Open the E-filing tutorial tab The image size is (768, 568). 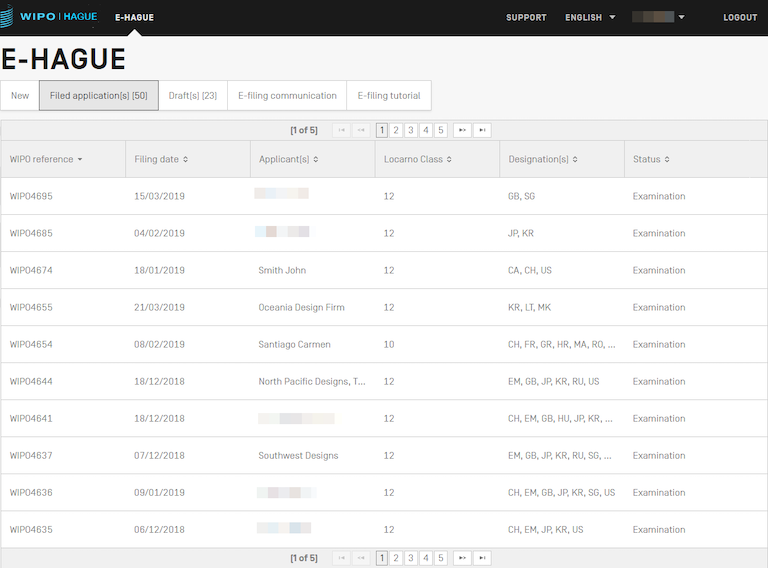point(389,96)
